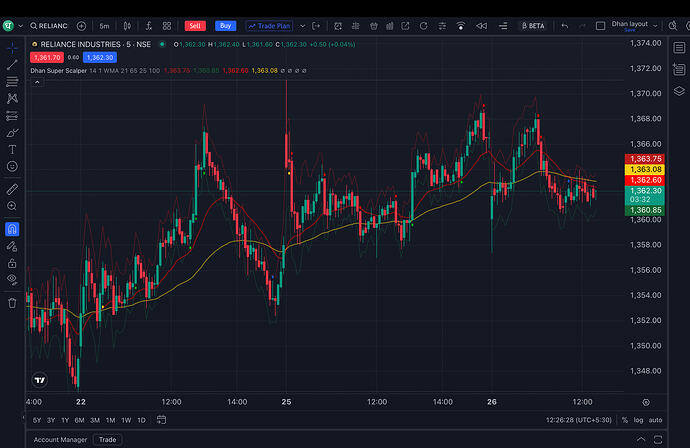Set the chart range to 1D
Screen dimensions: 690x448
pos(141,420)
